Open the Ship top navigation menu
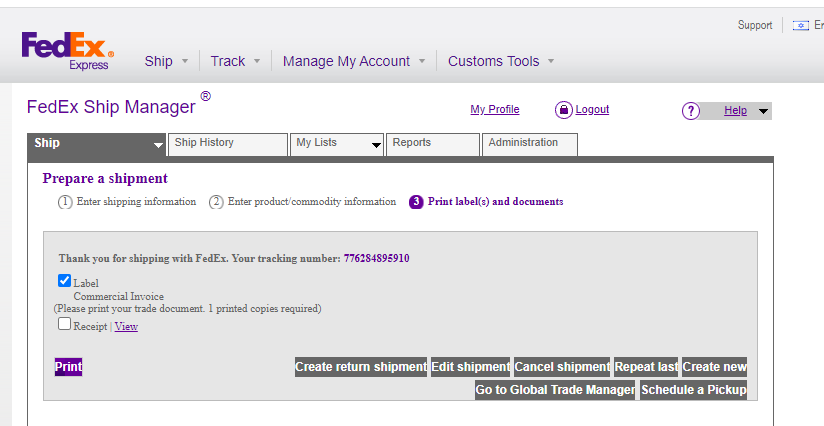This screenshot has height=426, width=824. (x=159, y=61)
